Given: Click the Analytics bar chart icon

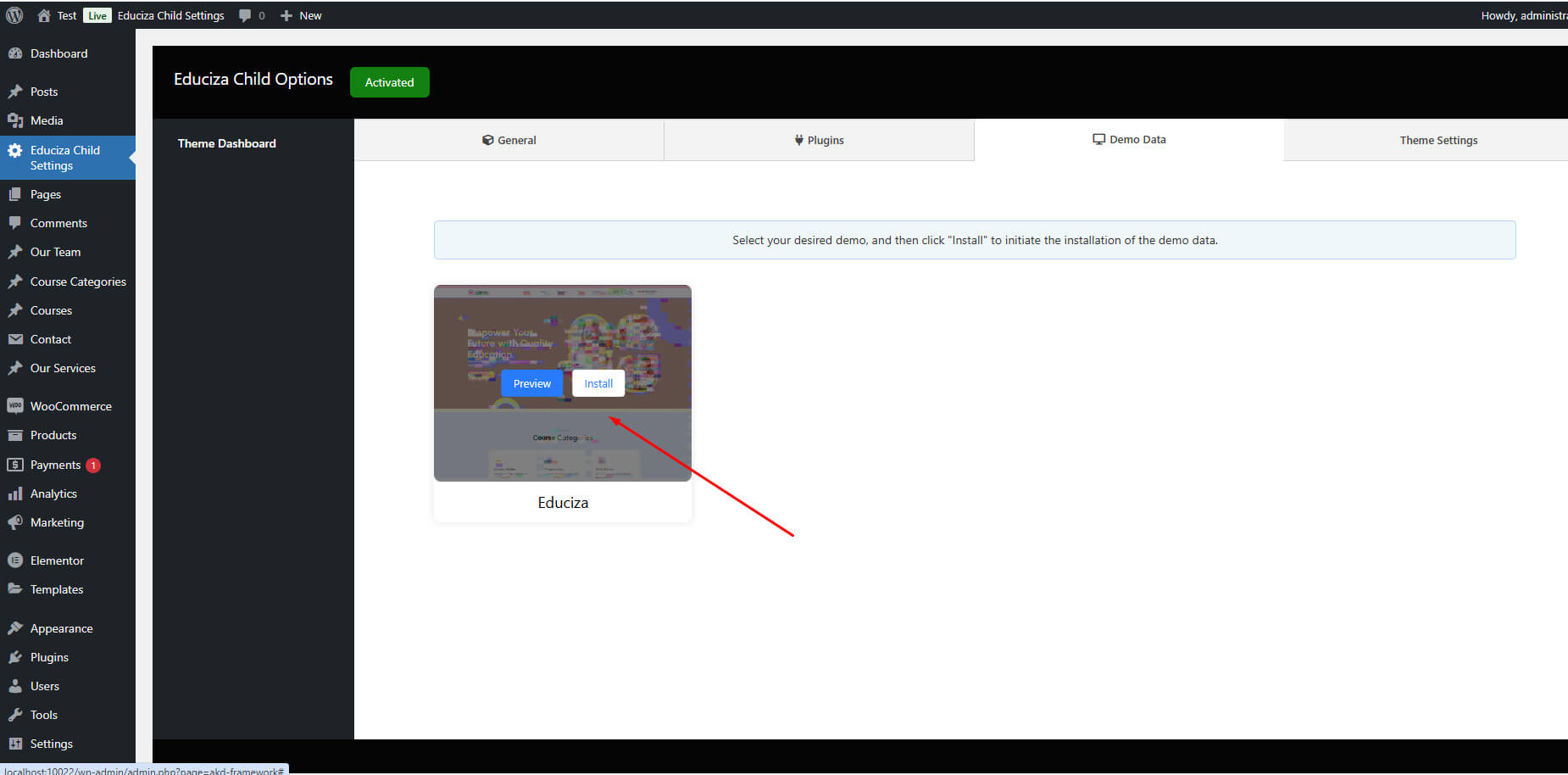Looking at the screenshot, I should (15, 493).
